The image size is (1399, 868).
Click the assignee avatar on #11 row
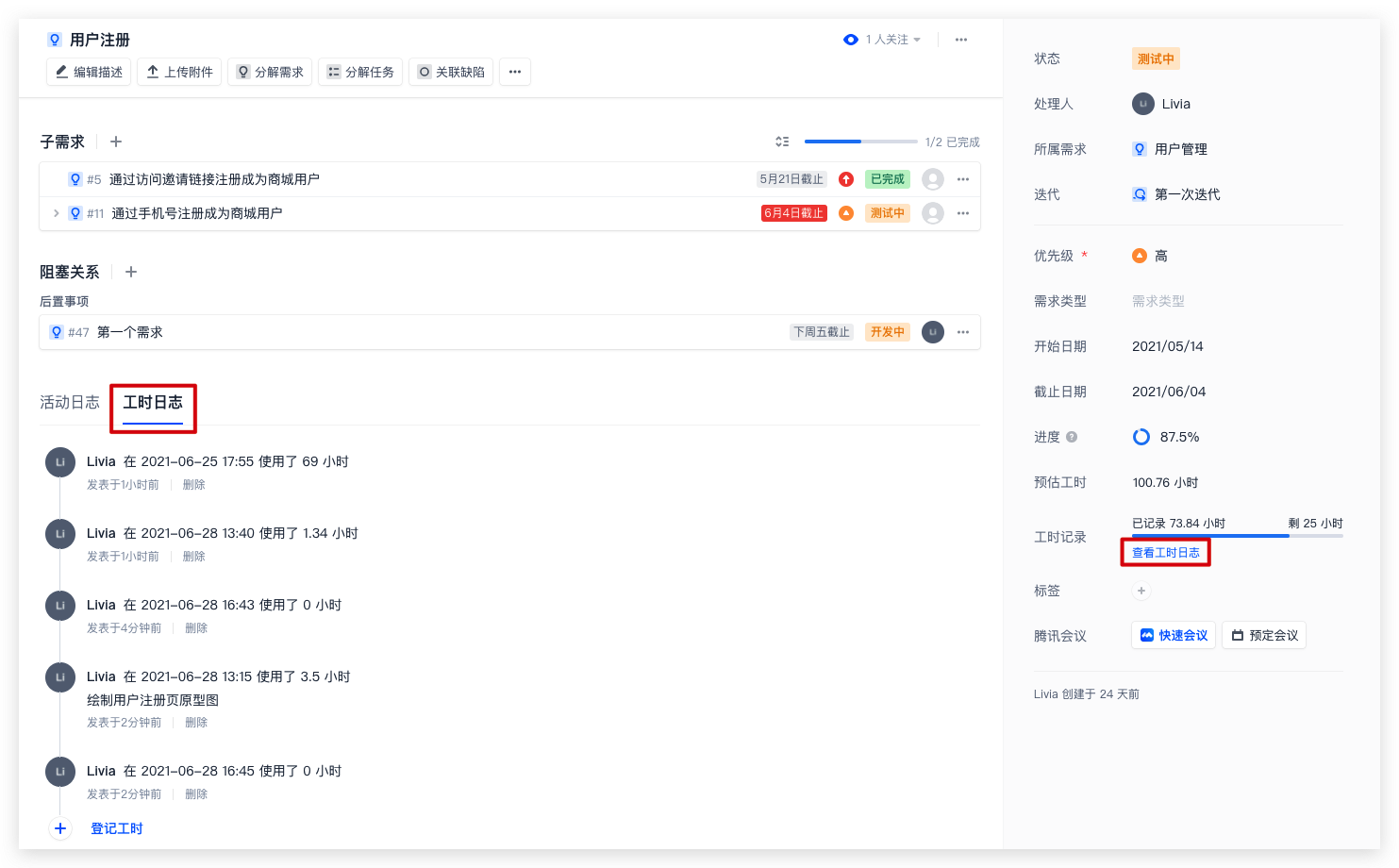(933, 213)
